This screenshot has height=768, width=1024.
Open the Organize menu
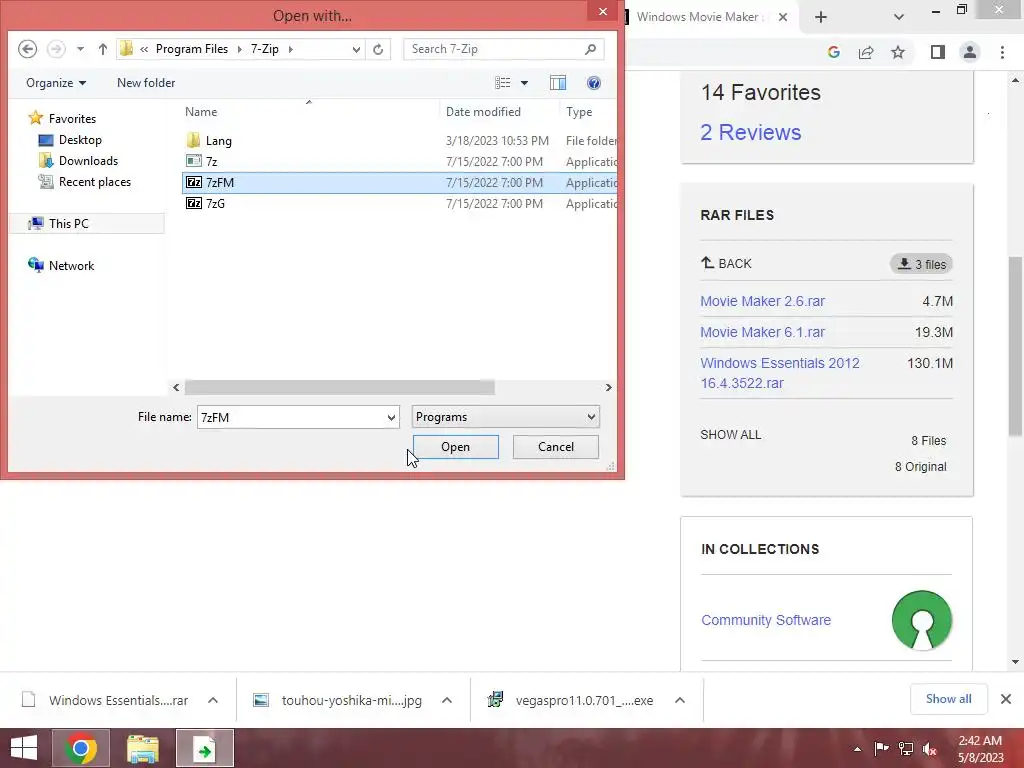click(x=56, y=83)
